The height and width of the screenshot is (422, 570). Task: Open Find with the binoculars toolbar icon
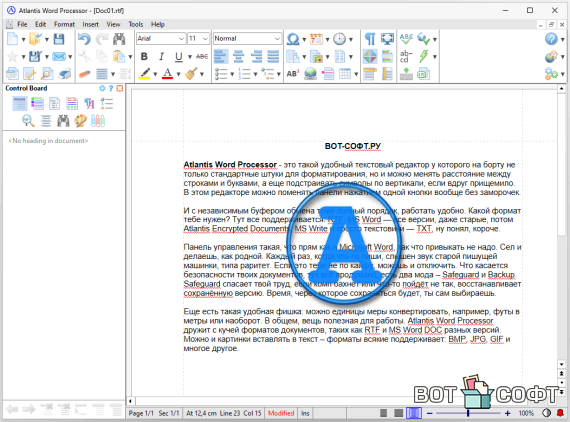coord(119,39)
